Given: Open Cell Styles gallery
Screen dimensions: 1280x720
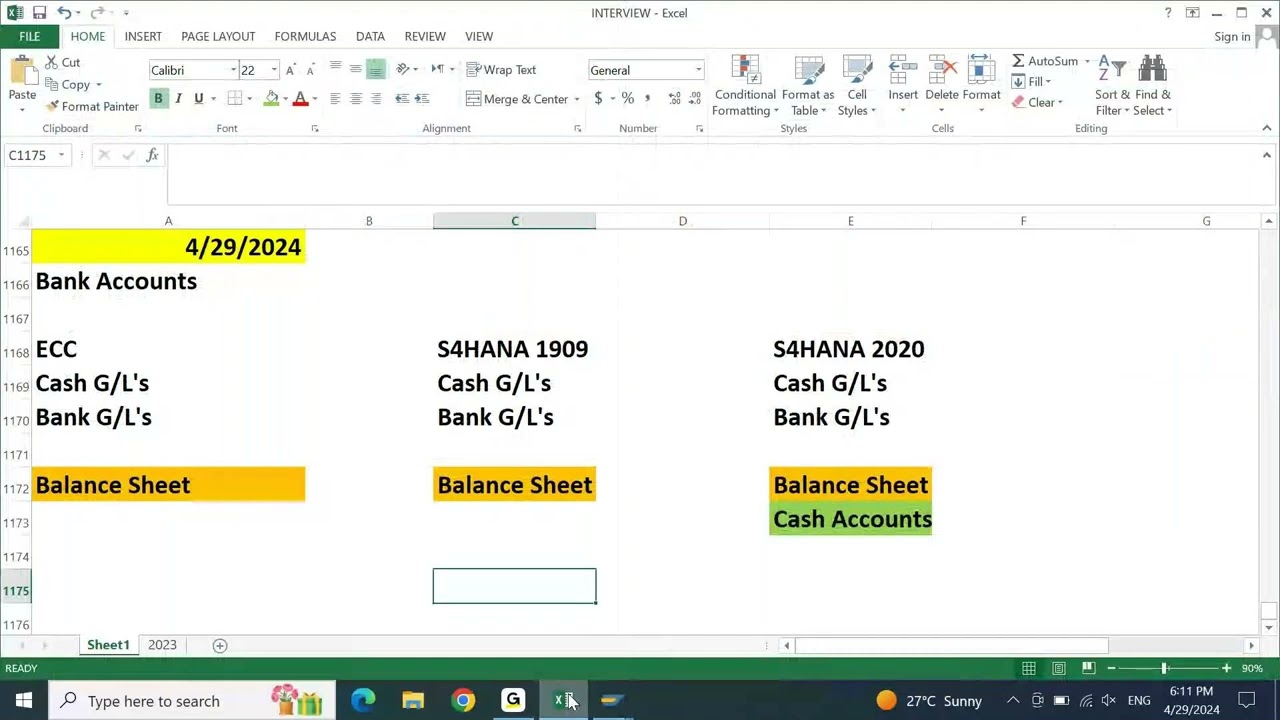Looking at the screenshot, I should (857, 86).
